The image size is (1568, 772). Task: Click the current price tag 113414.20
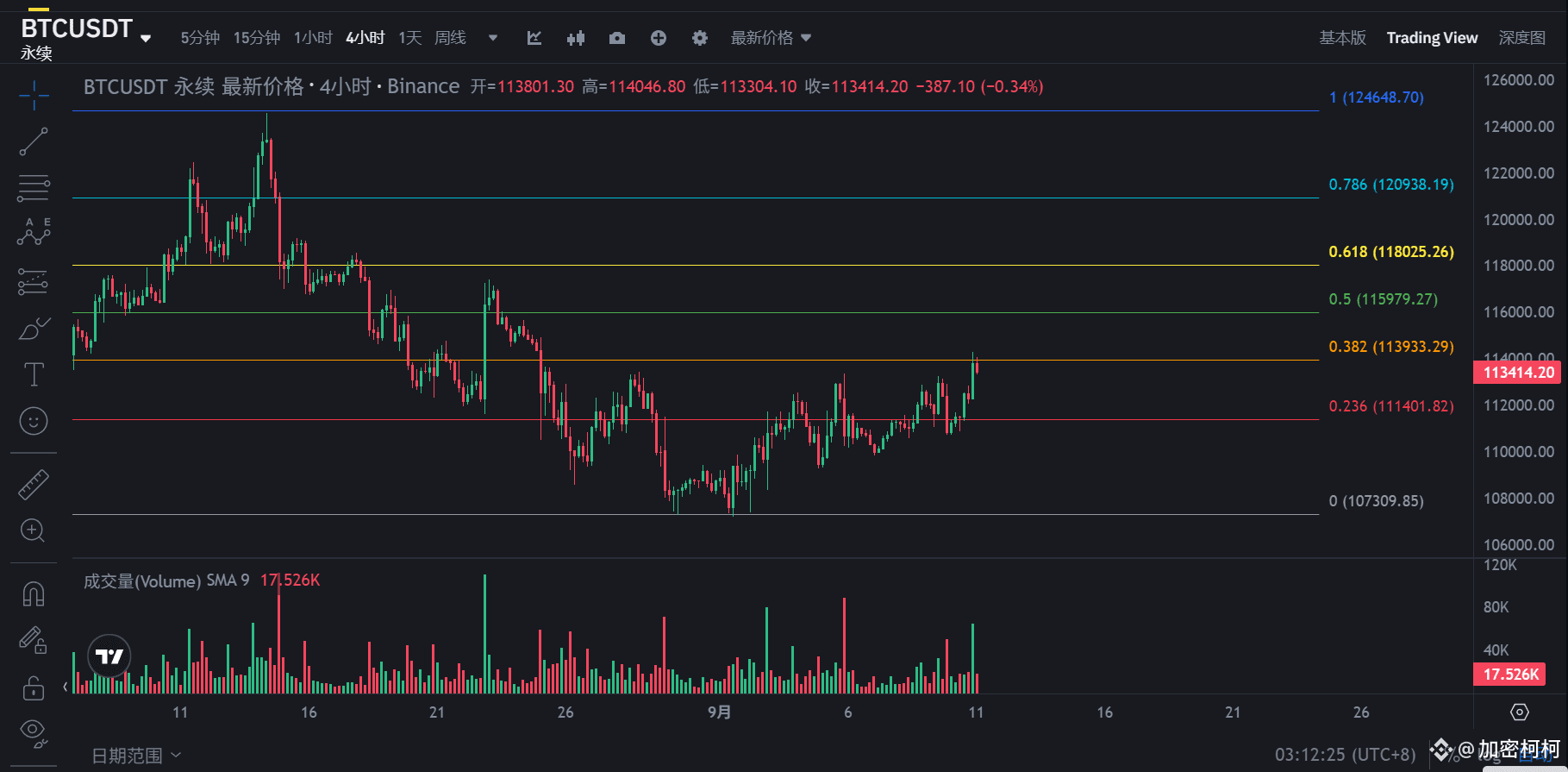(1518, 373)
